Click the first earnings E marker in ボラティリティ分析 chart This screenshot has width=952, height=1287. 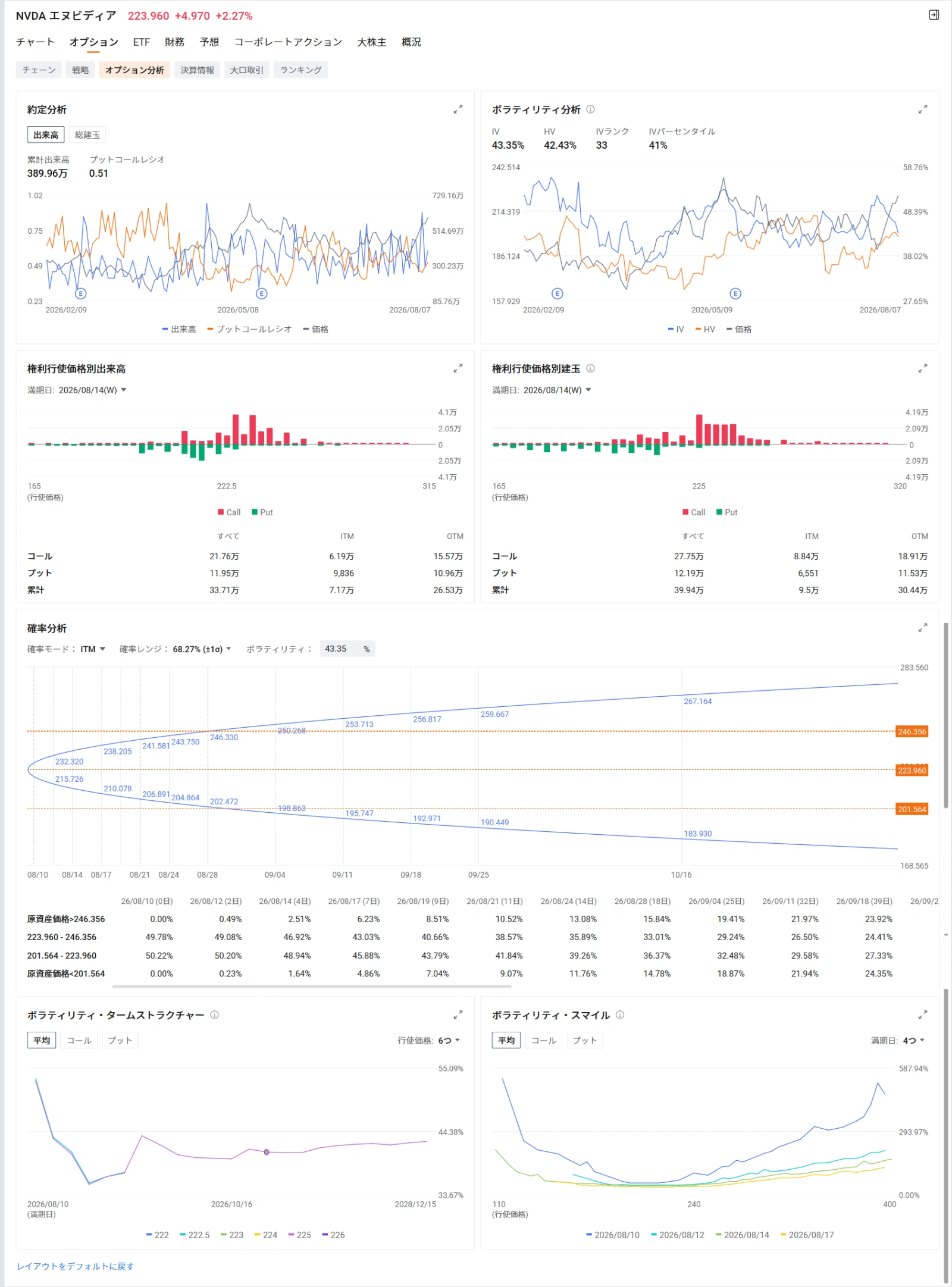pyautogui.click(x=557, y=293)
